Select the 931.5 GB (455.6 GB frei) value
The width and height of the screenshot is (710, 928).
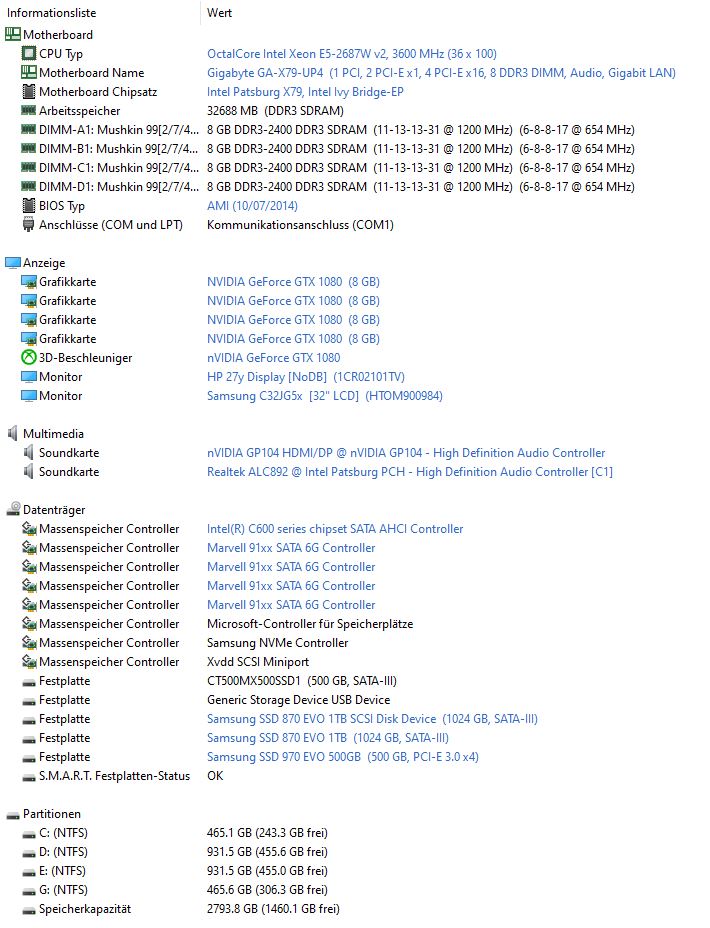point(267,851)
